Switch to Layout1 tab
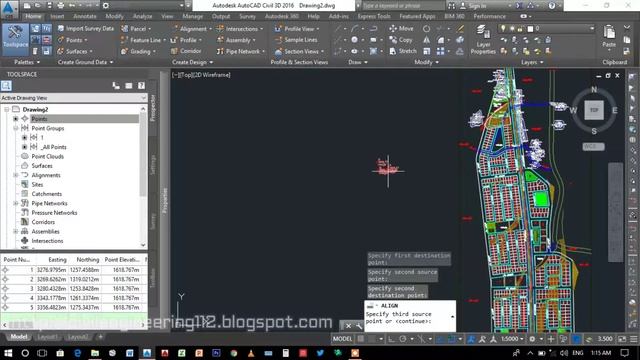Viewport: 640px width, 360px height. pyautogui.click(x=47, y=337)
